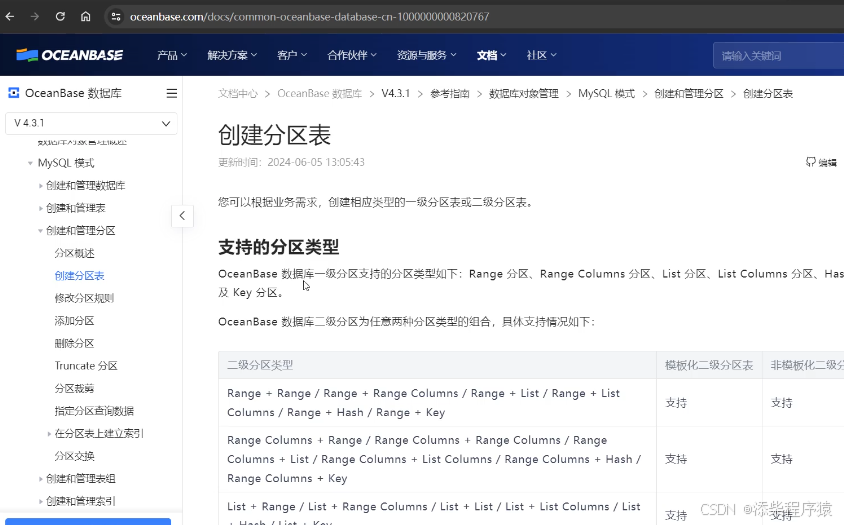The height and width of the screenshot is (525, 844).
Task: Expand 创建和管理表组 tree node
Action: coord(40,479)
